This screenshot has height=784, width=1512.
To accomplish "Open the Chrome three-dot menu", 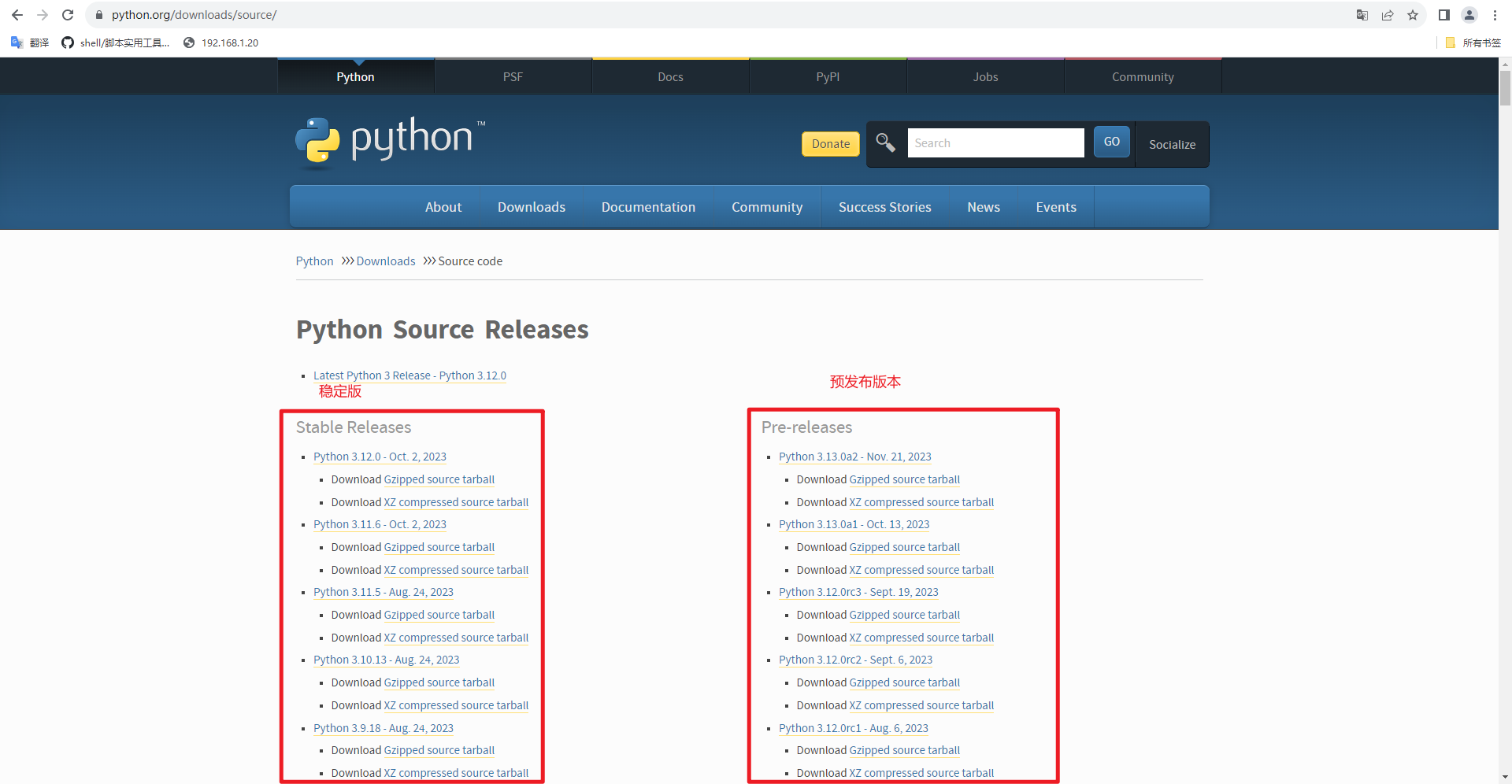I will tap(1495, 15).
